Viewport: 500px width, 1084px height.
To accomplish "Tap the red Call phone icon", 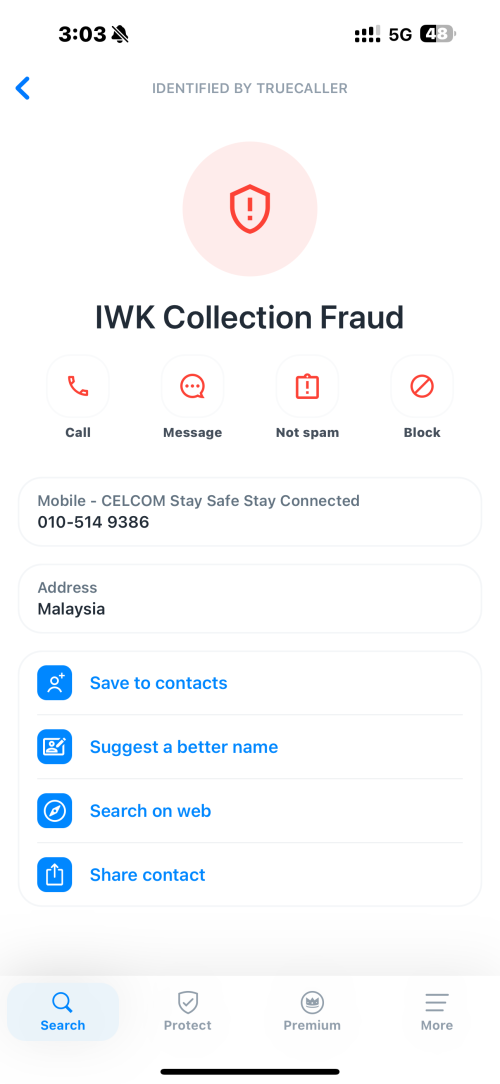I will (77, 386).
